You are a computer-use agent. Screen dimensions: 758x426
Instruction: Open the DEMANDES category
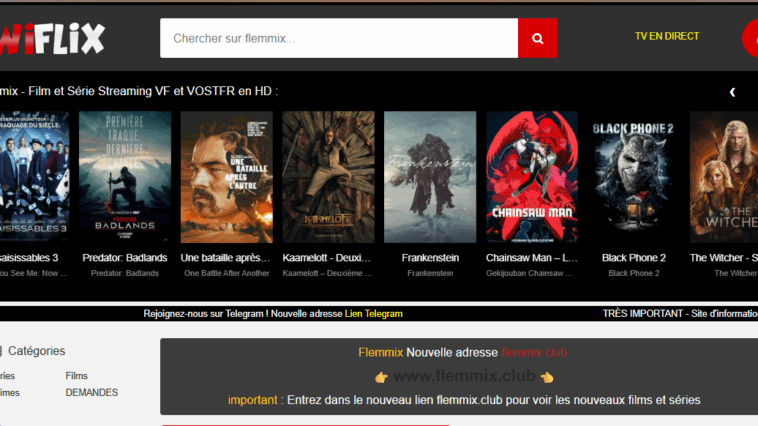click(x=92, y=393)
